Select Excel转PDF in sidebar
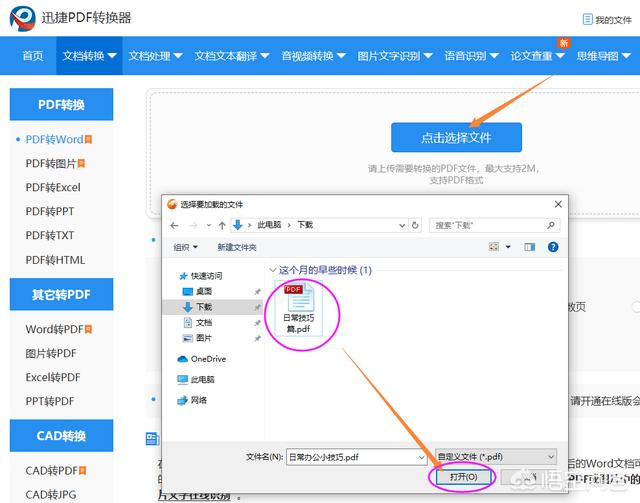Image resolution: width=640 pixels, height=503 pixels. point(53,377)
